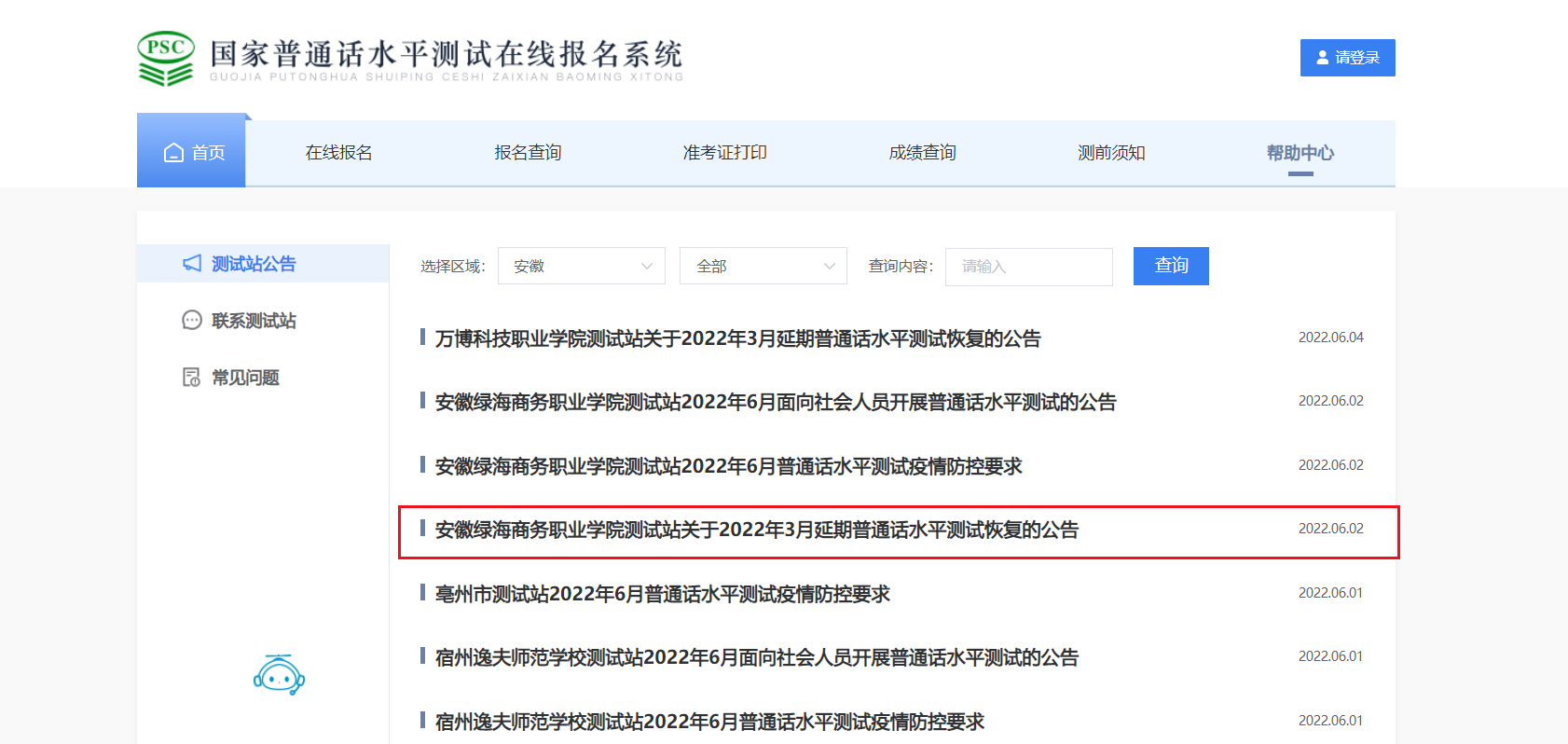Click the blue 查询 button

coord(1171,266)
